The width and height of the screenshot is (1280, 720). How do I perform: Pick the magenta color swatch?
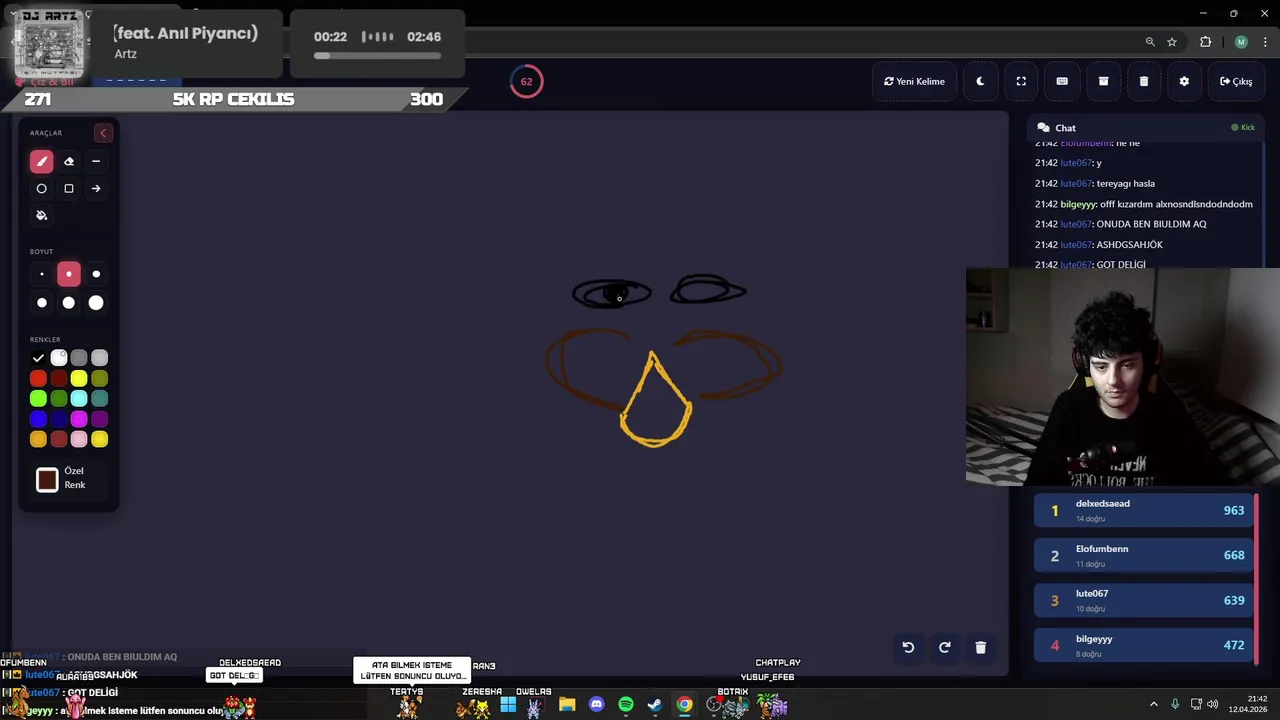click(79, 419)
